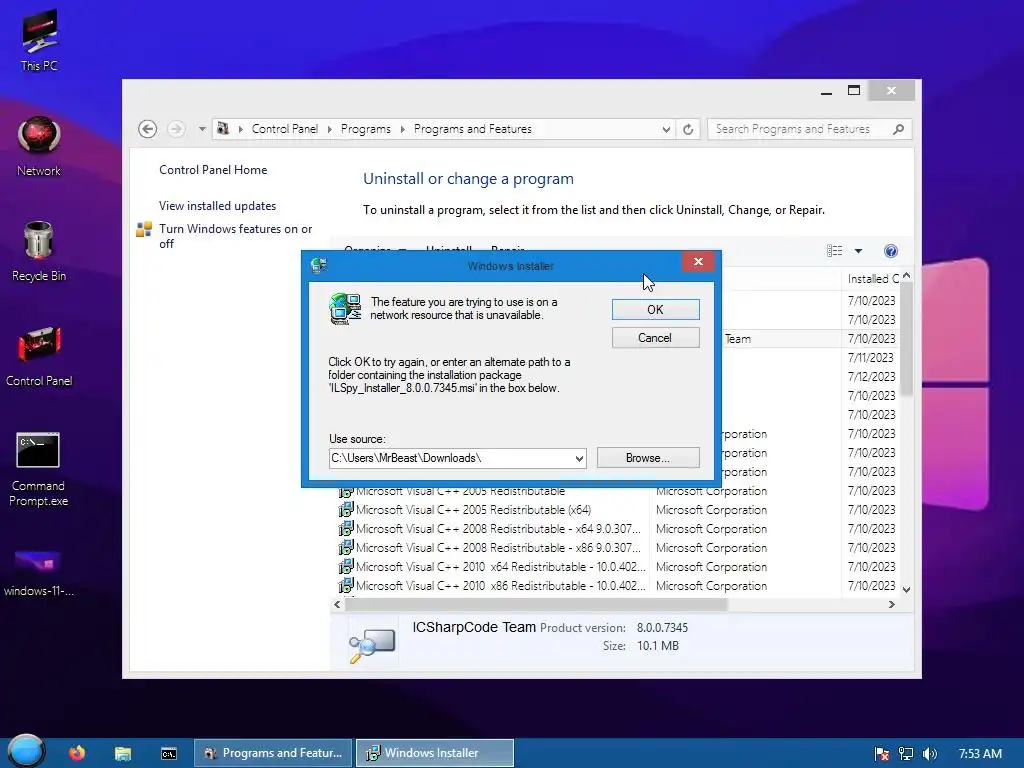Open volume speaker tray icon
Image resolution: width=1024 pixels, height=768 pixels.
tap(929, 754)
